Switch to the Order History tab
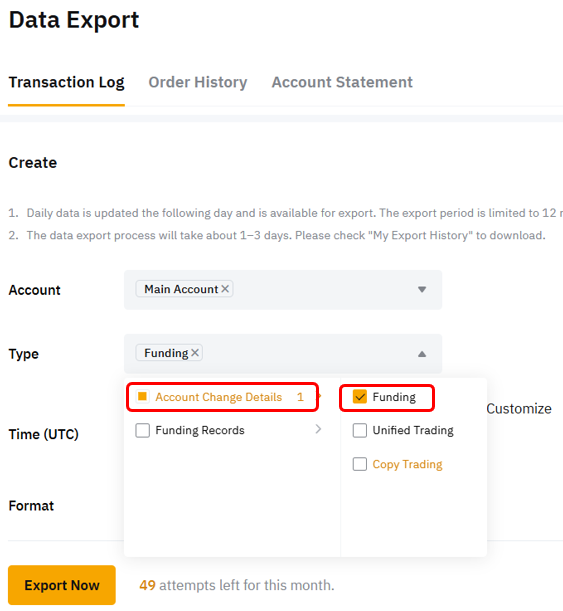This screenshot has width=563, height=611. pyautogui.click(x=198, y=82)
